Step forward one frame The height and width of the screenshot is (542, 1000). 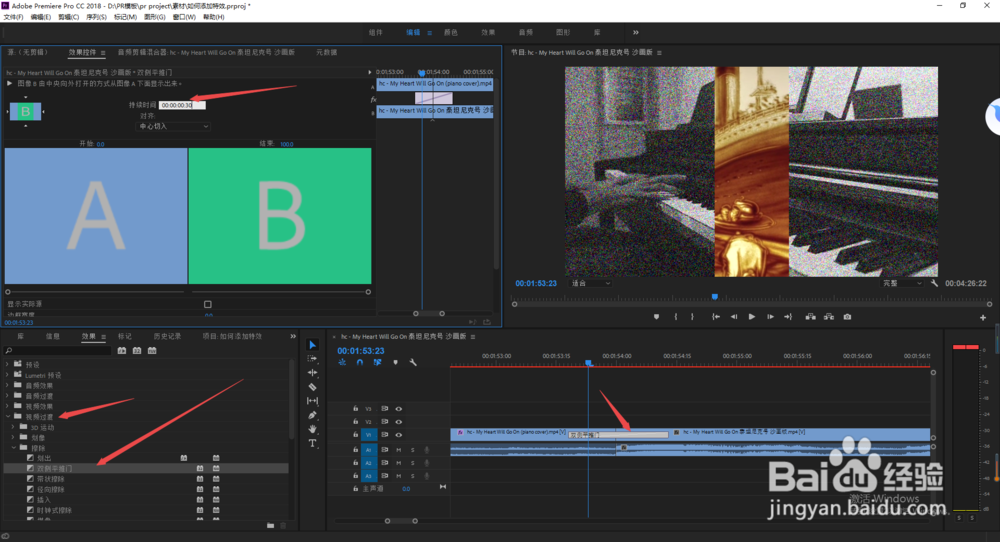[770, 317]
